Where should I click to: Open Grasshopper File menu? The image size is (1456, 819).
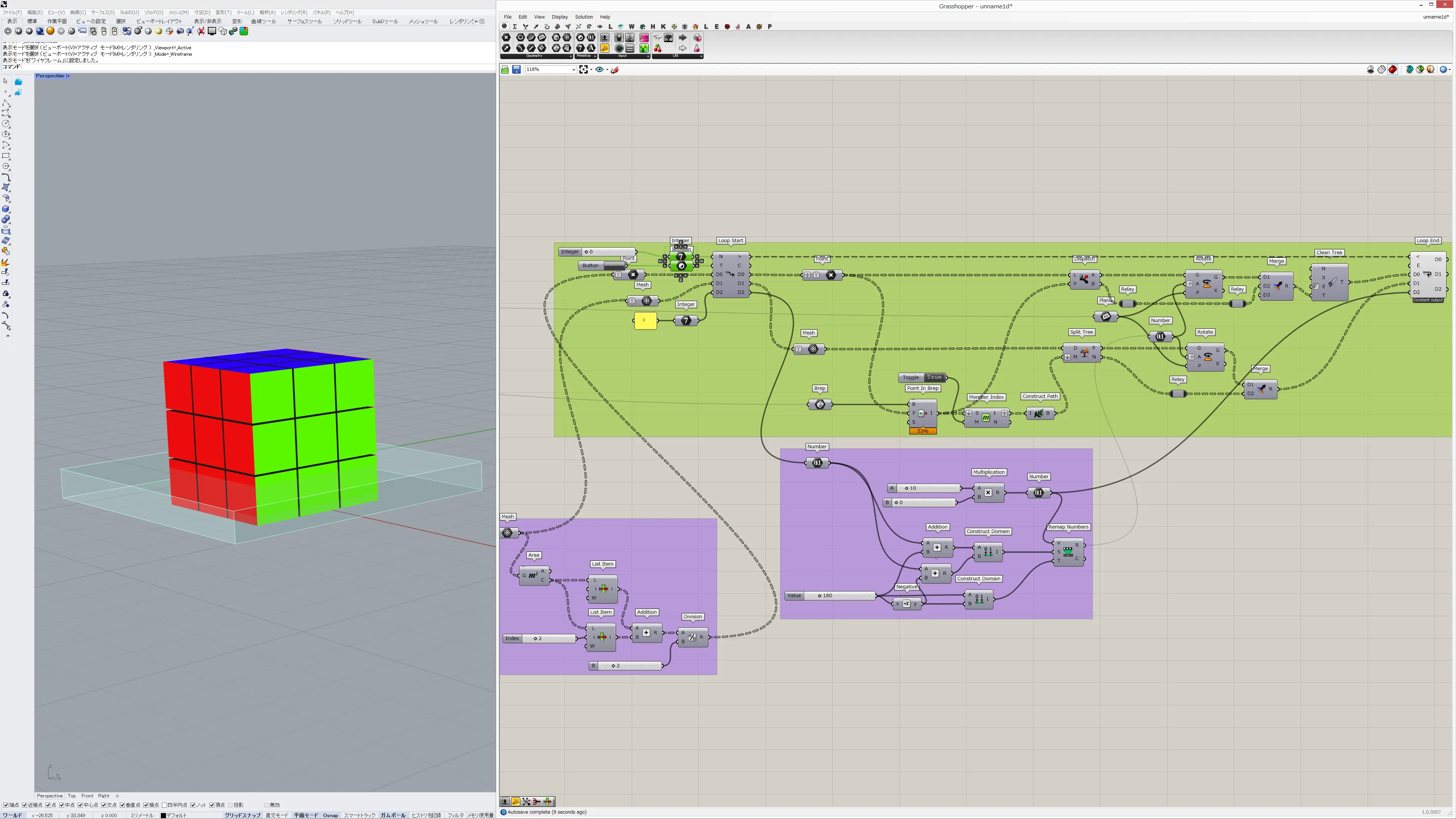508,17
